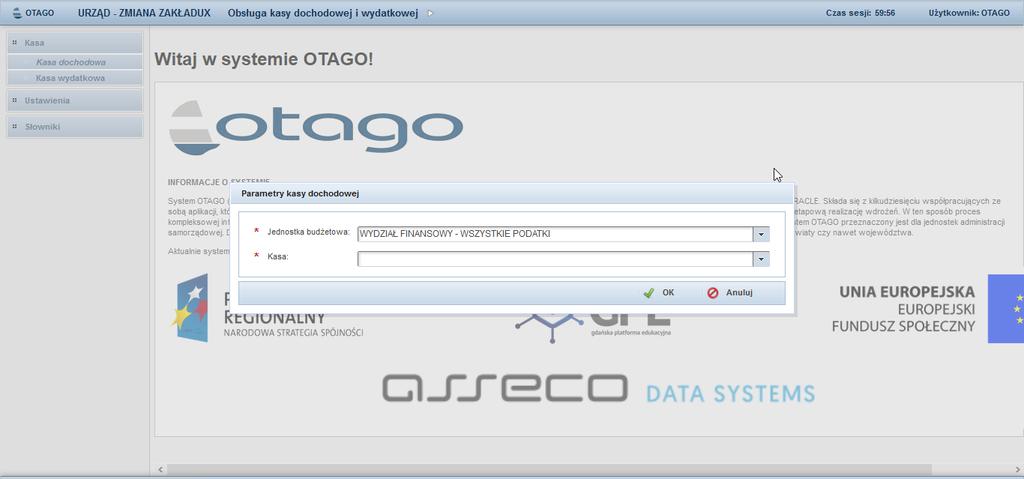Screen dimensions: 1024x479
Task: Click the 'Czas sesji' timer text
Action: pyautogui.click(x=860, y=13)
